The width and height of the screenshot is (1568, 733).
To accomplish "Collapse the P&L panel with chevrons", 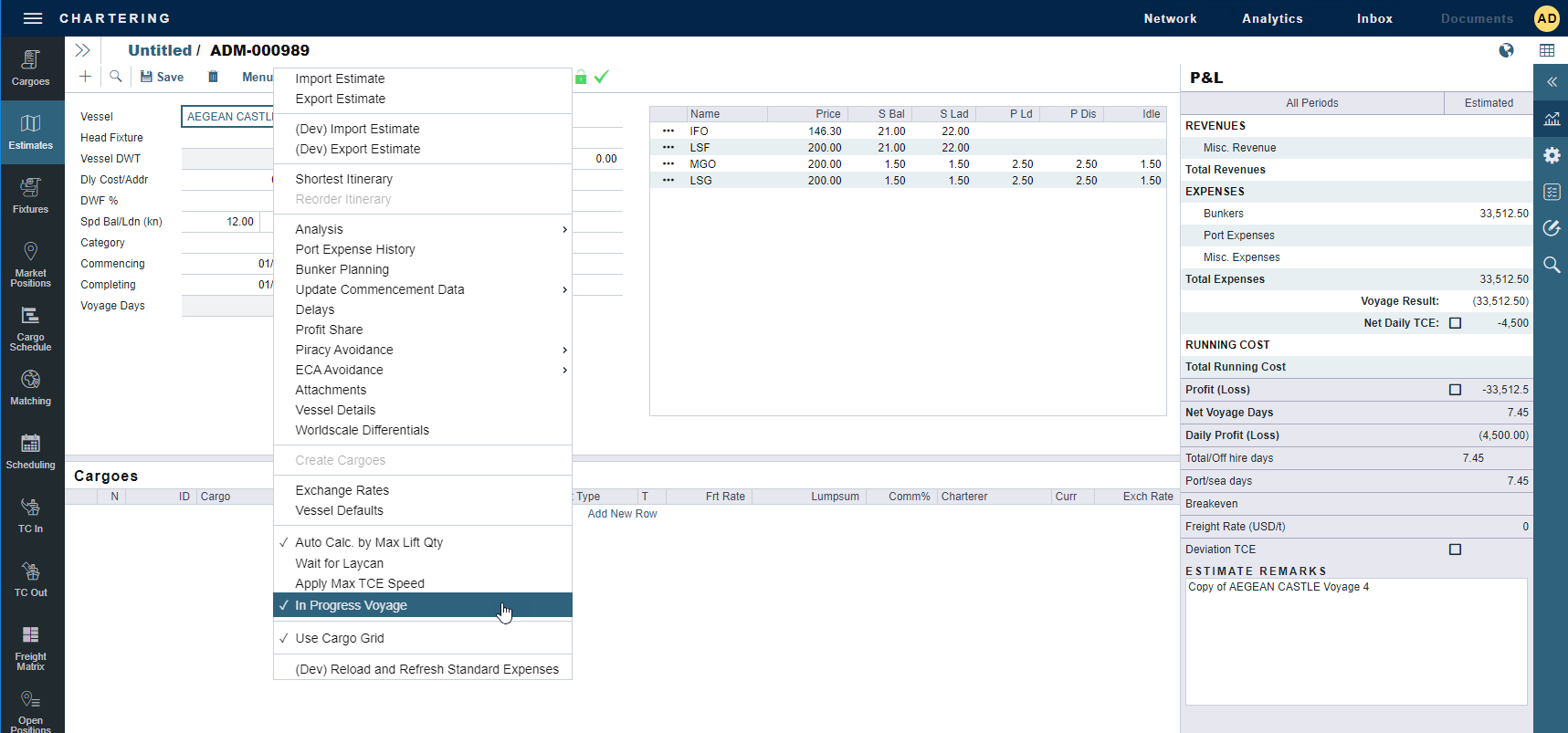I will pos(1552,82).
